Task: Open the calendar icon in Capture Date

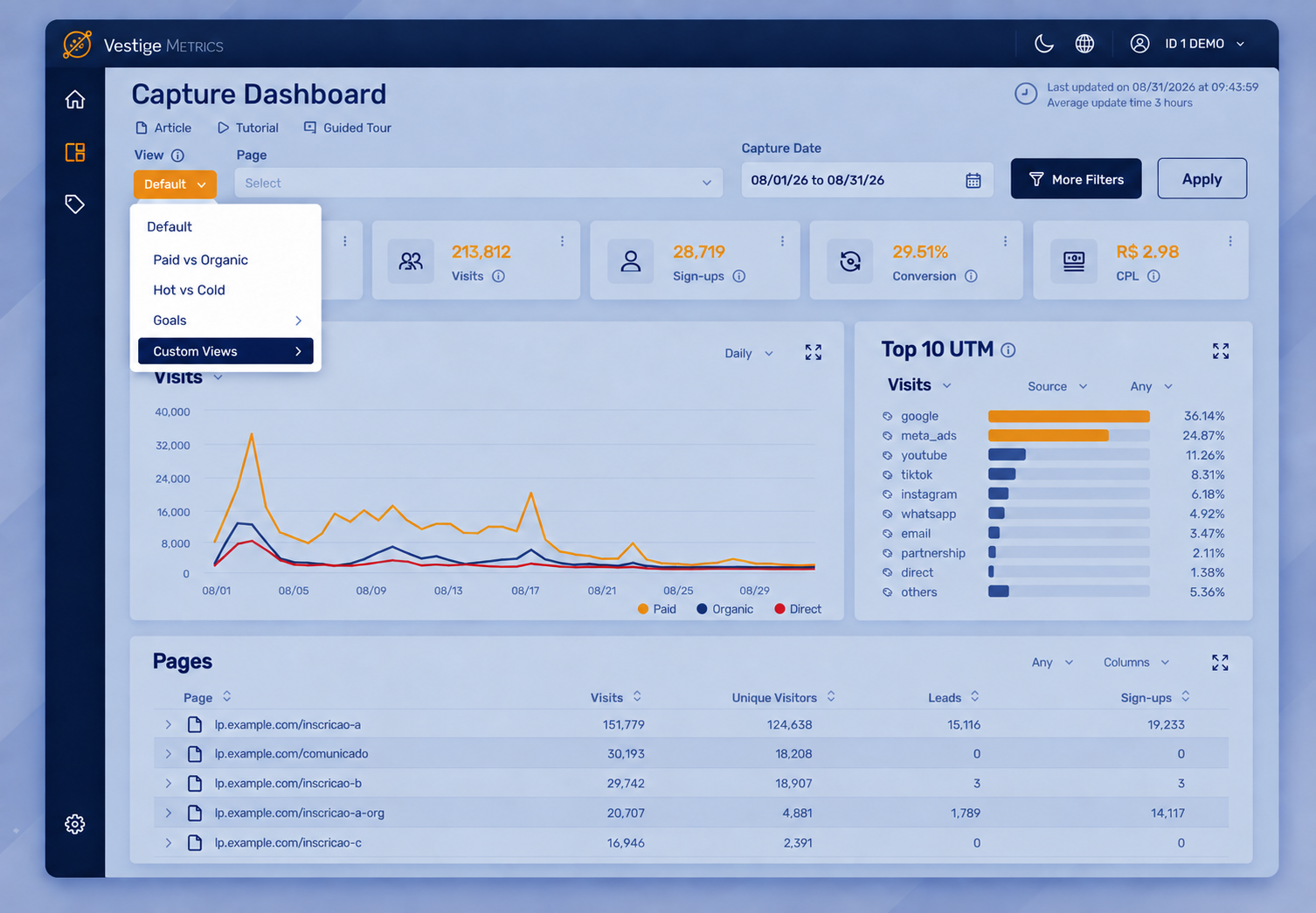Action: [973, 181]
